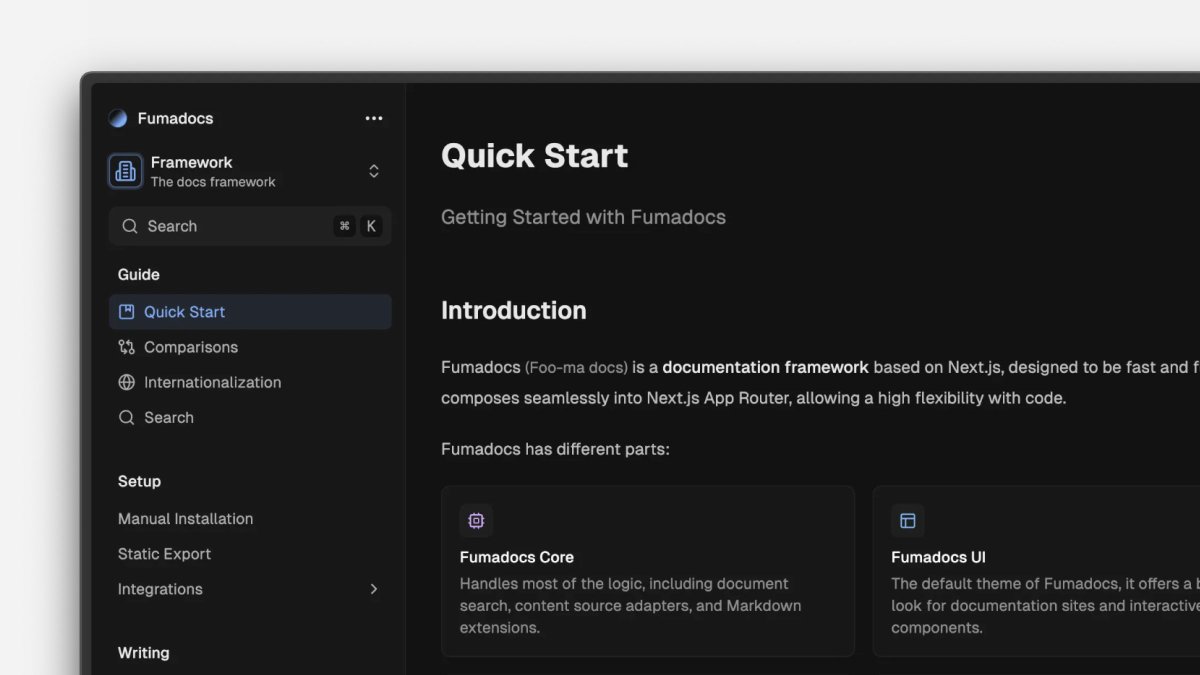Viewport: 1200px width, 675px height.
Task: Click the Framework building icon
Action: [126, 171]
